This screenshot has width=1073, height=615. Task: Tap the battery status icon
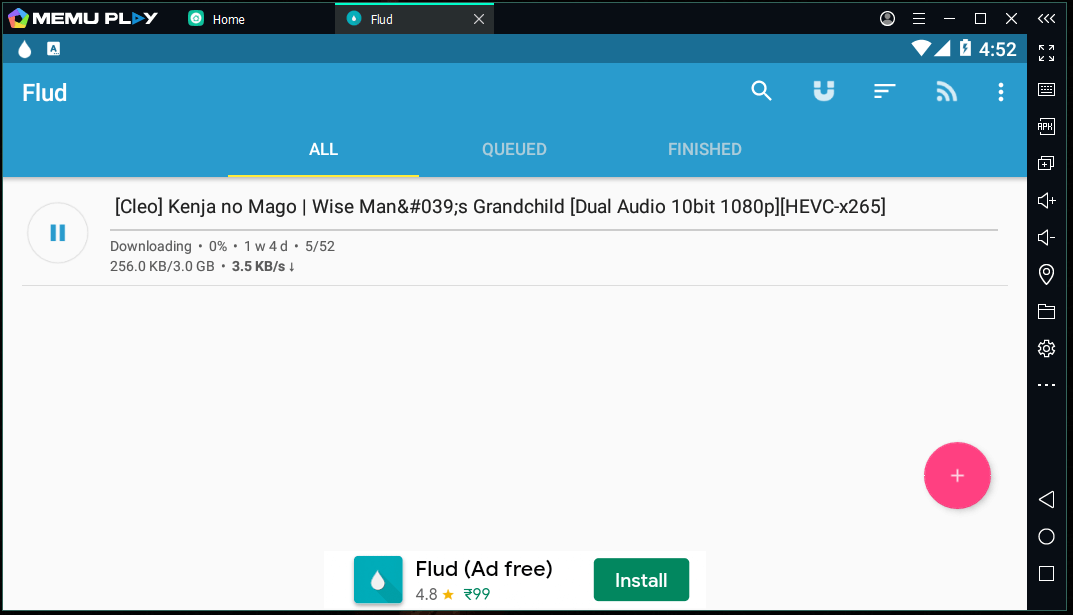(965, 48)
